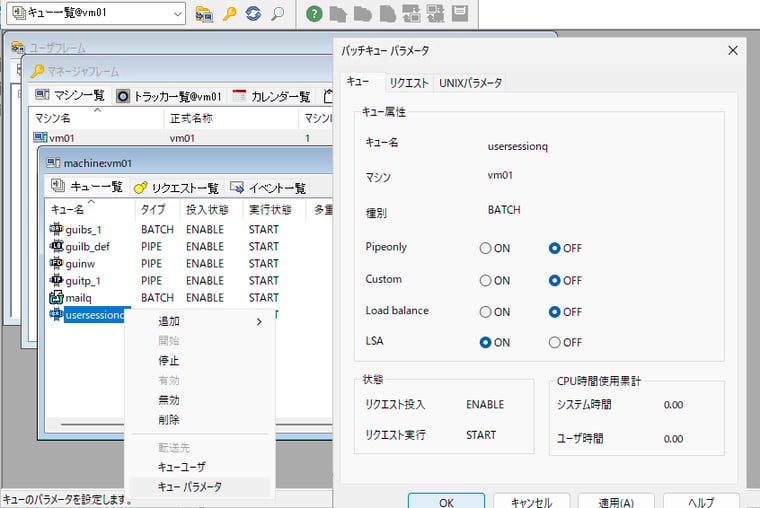Click the PIPE type cell of guinw

click(x=151, y=264)
